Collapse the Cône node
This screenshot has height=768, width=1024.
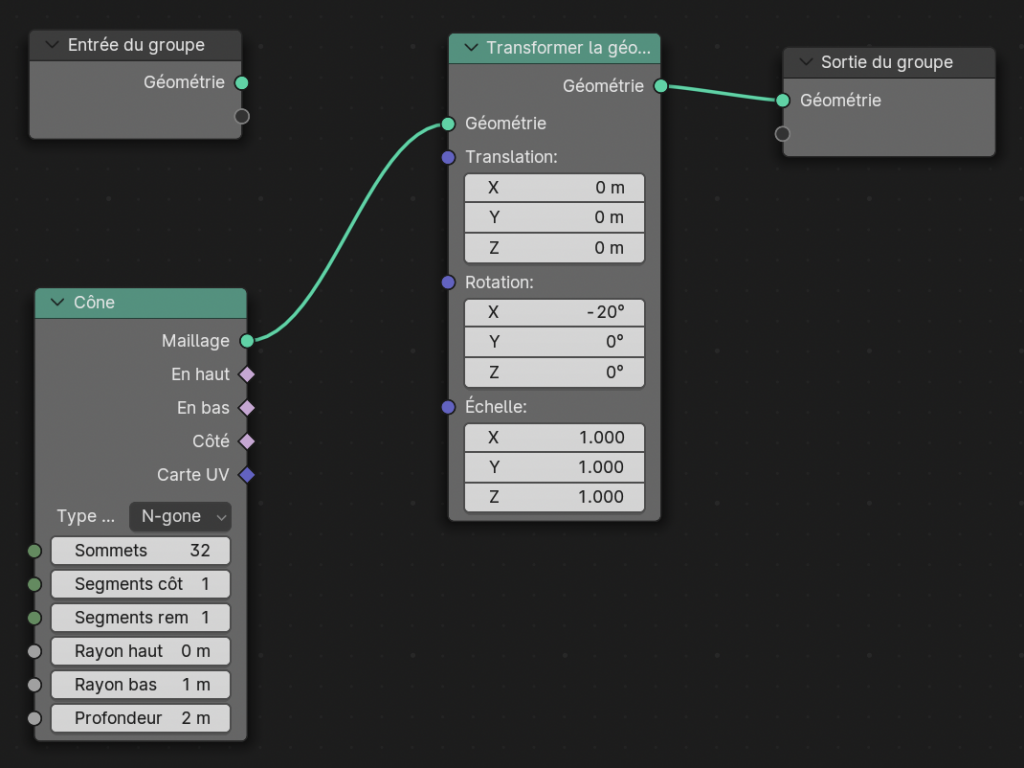tap(56, 303)
